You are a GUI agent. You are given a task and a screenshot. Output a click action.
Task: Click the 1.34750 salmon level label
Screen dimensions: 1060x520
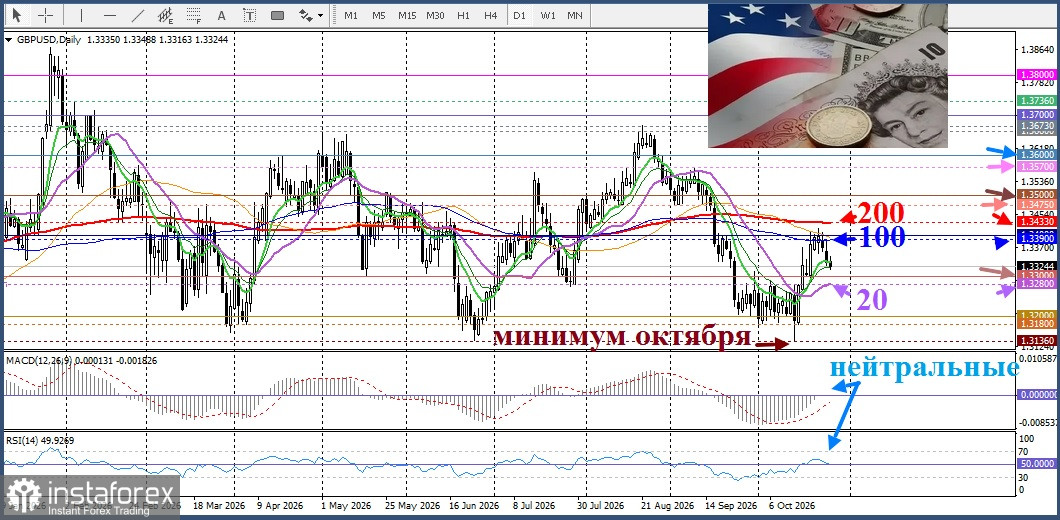pos(1036,204)
